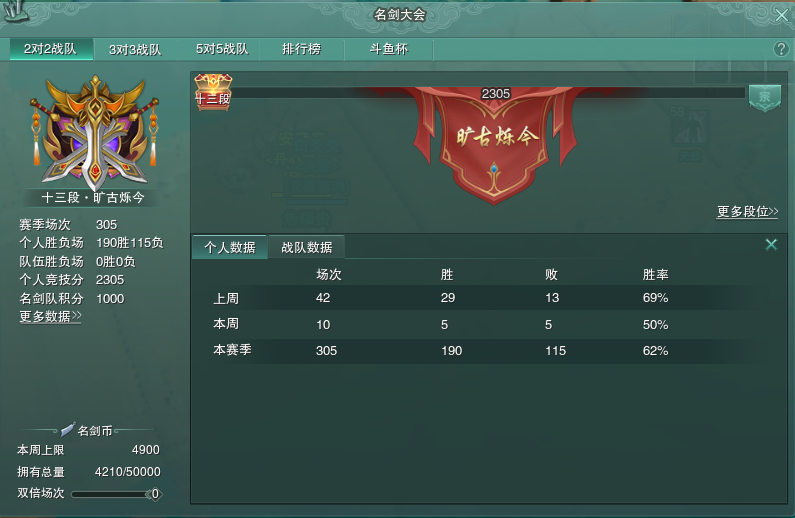Screen dimensions: 795x518
Task: Select the 战队数据 tab
Action: pyautogui.click(x=307, y=247)
